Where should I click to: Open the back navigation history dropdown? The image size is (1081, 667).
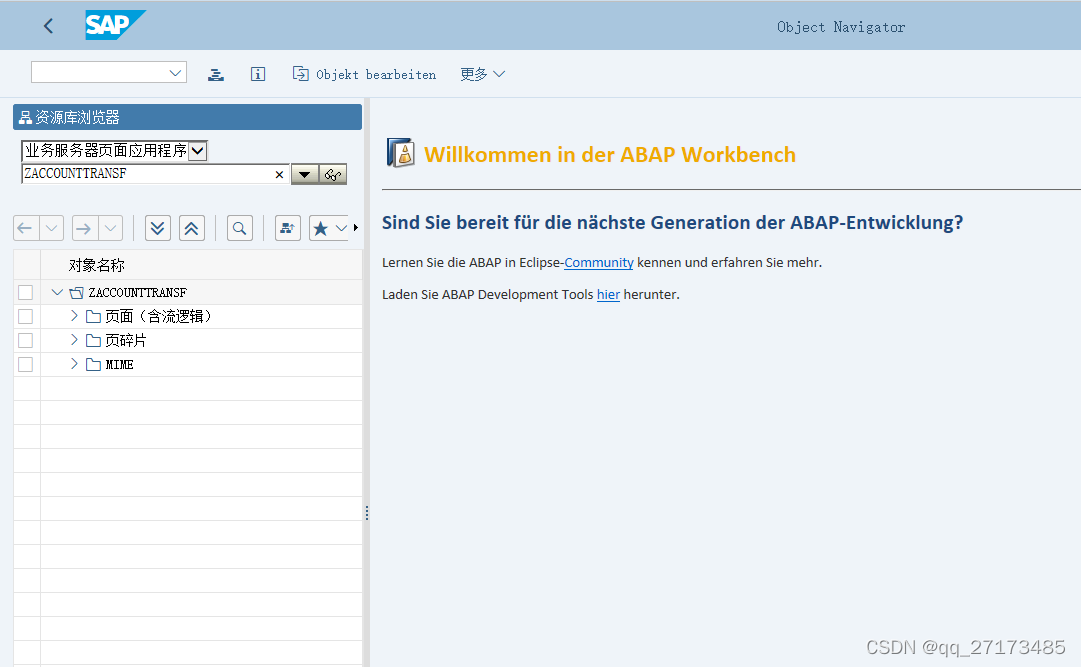tap(52, 228)
